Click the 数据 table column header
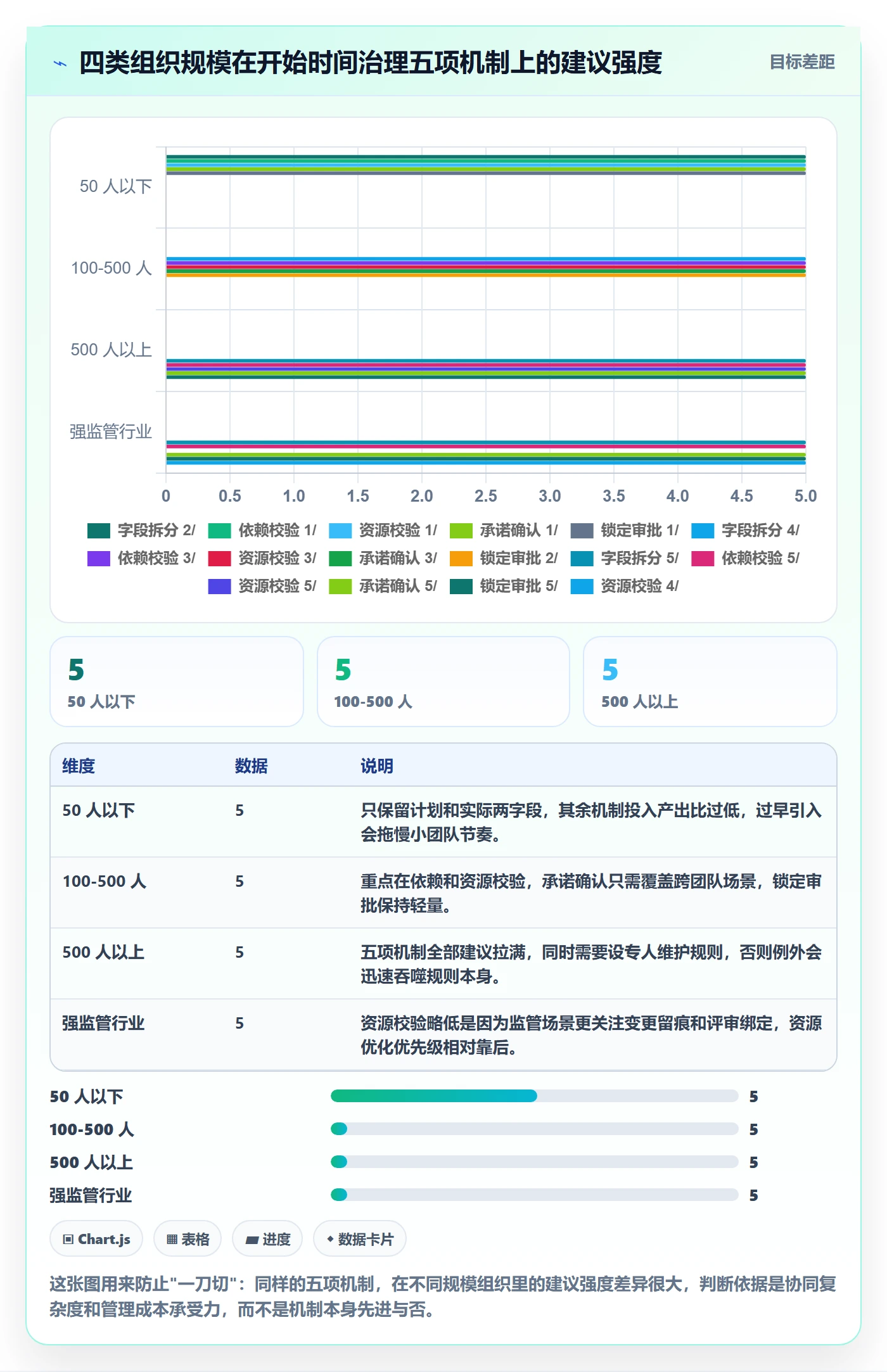Viewport: 887px width, 1372px height. pos(252,766)
